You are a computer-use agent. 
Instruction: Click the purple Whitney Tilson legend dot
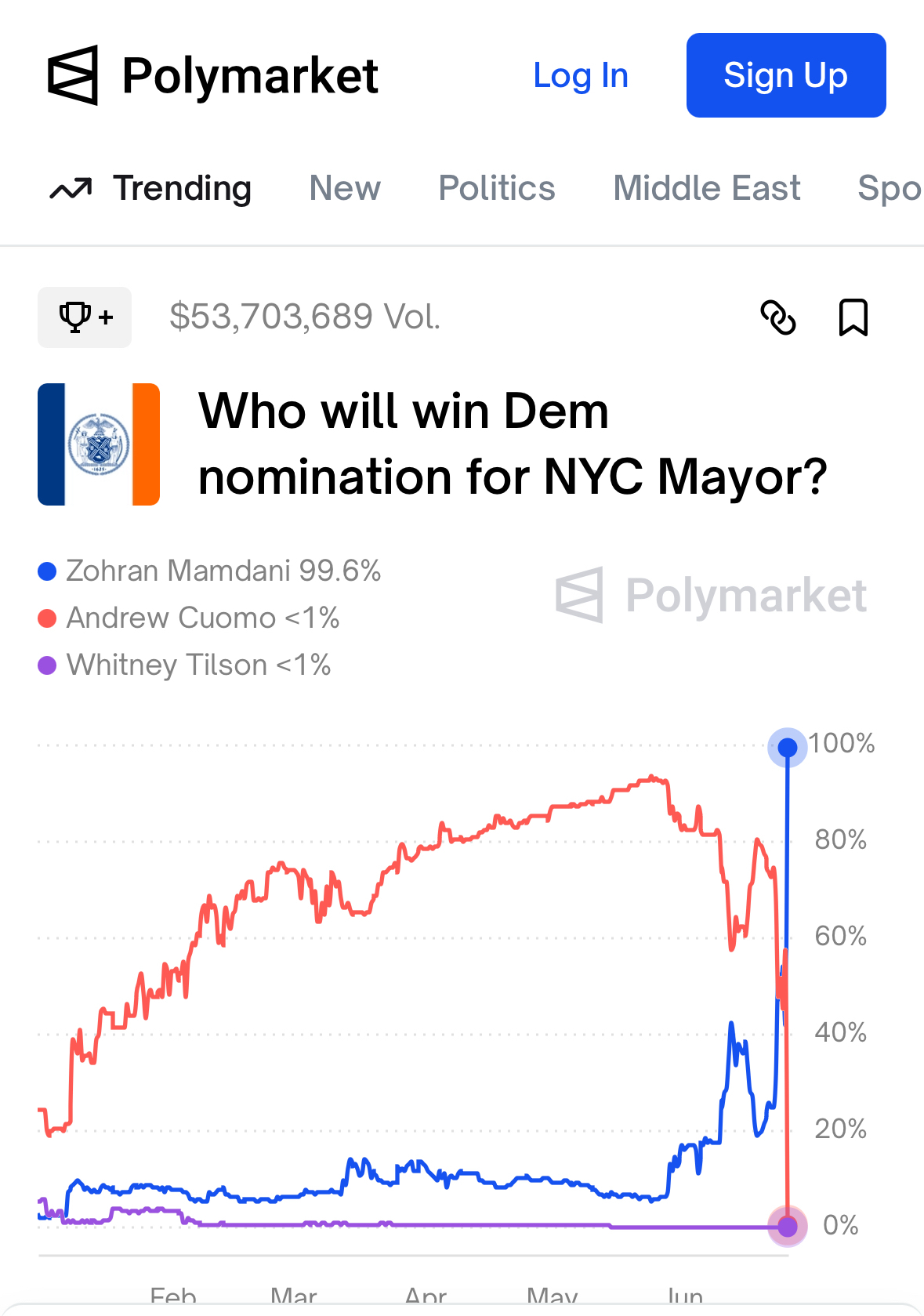point(47,665)
